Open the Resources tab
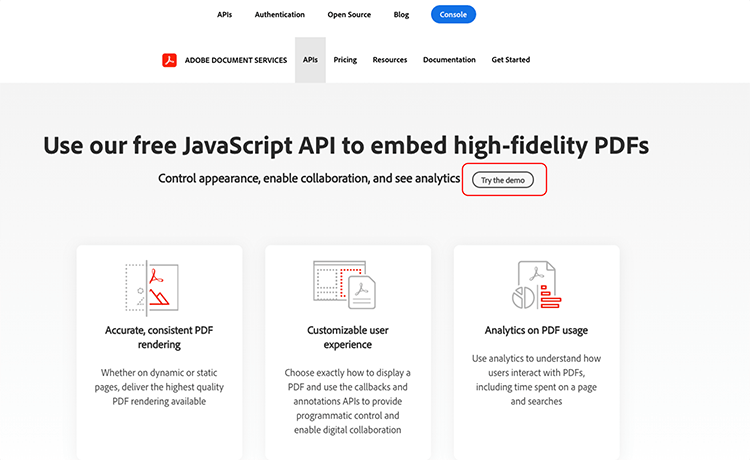Viewport: 750px width, 460px height. tap(390, 60)
